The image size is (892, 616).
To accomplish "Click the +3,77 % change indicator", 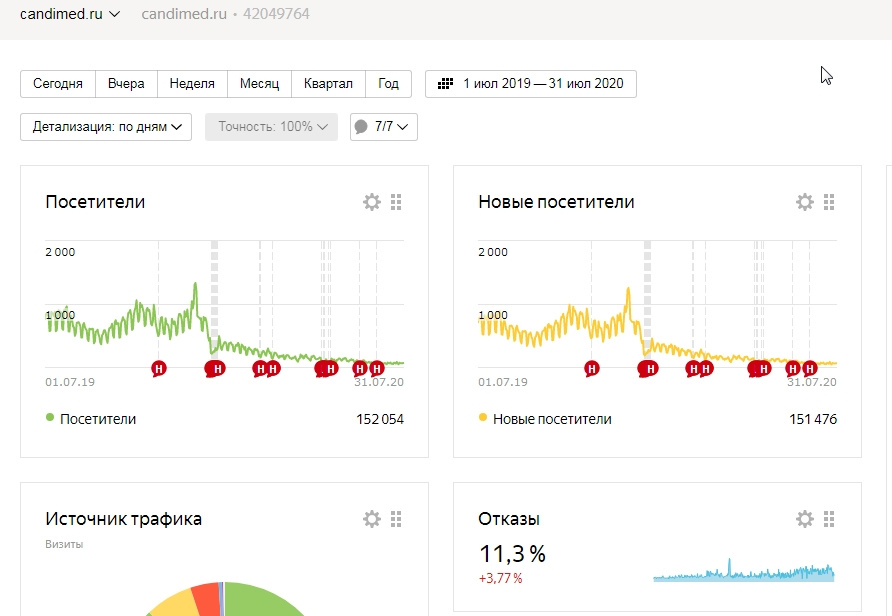I will 501,578.
